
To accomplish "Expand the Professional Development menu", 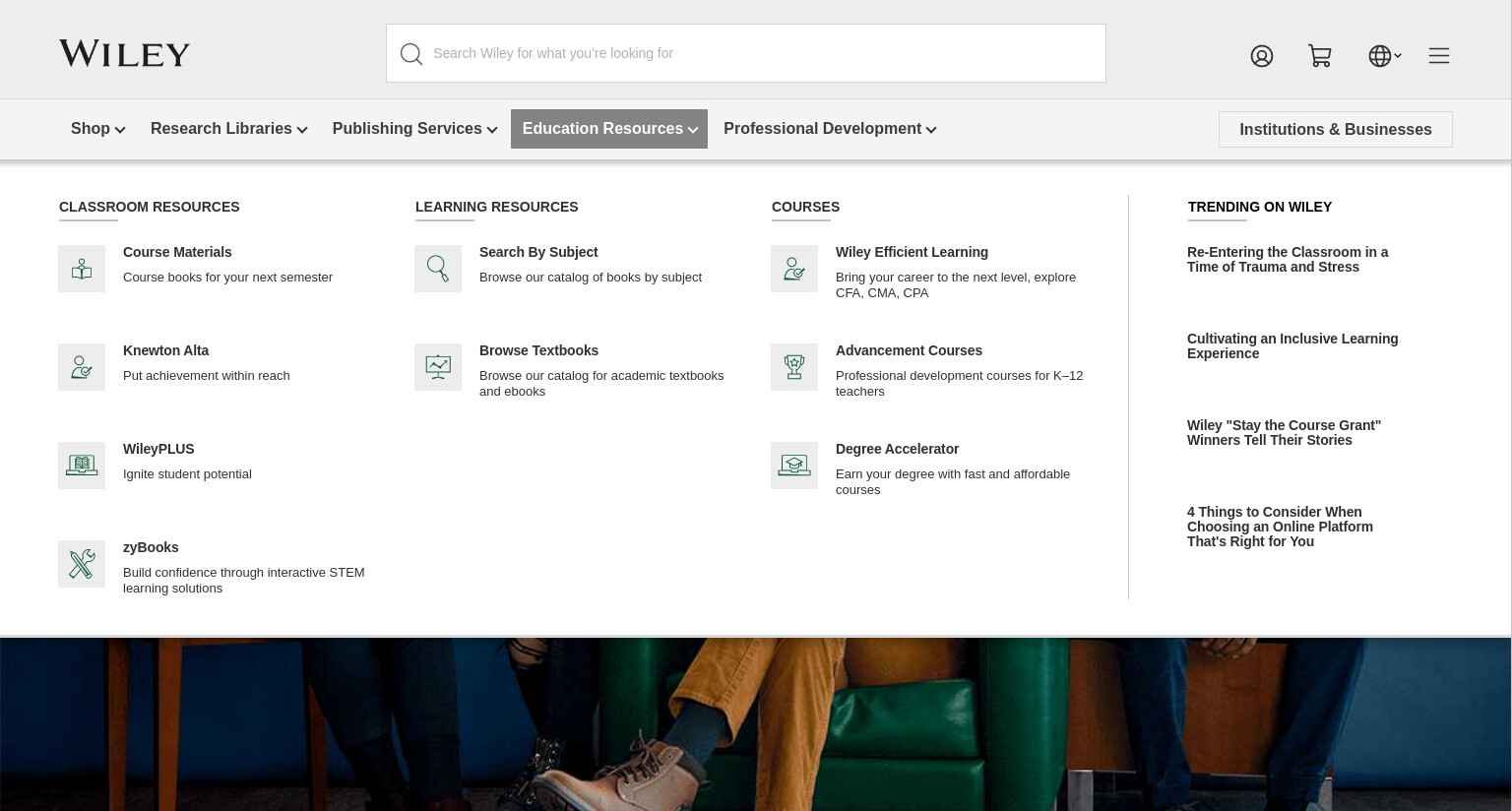I will coord(830,129).
